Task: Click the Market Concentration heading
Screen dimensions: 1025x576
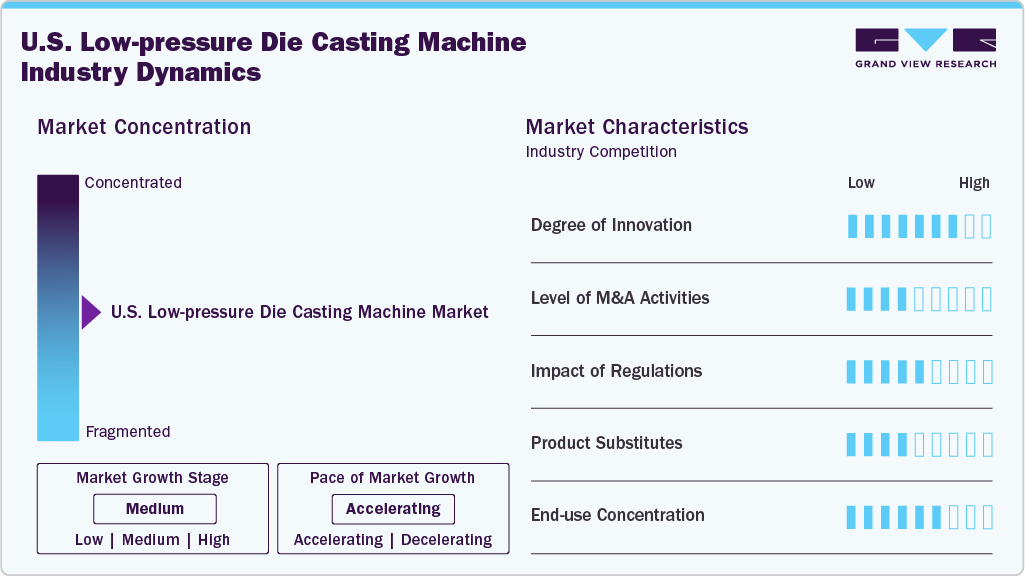Action: click(144, 127)
